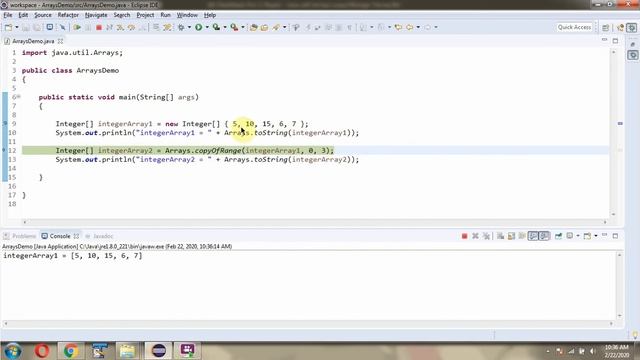Open the Run configurations dropdown arrow
The width and height of the screenshot is (640, 360).
coord(207,27)
